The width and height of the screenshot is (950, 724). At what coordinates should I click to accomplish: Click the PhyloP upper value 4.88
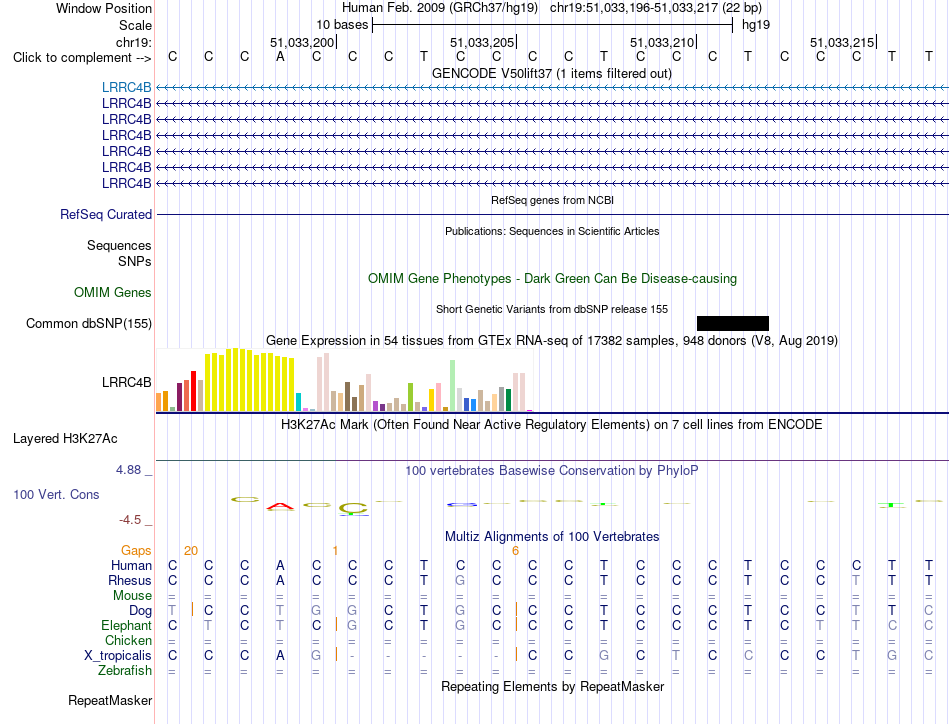[x=128, y=470]
